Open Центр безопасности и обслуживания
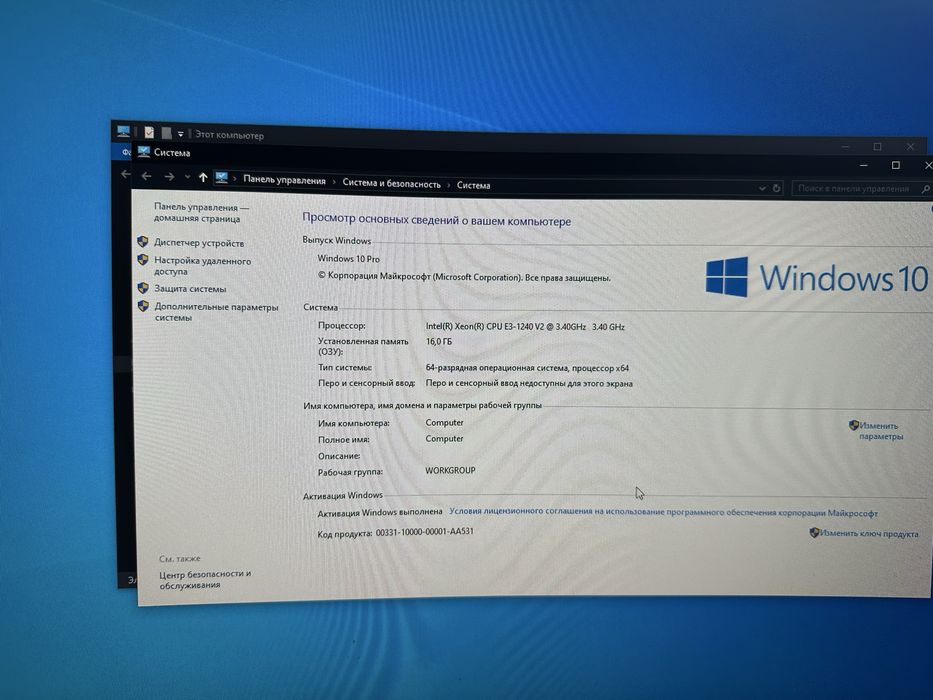 pyautogui.click(x=205, y=579)
